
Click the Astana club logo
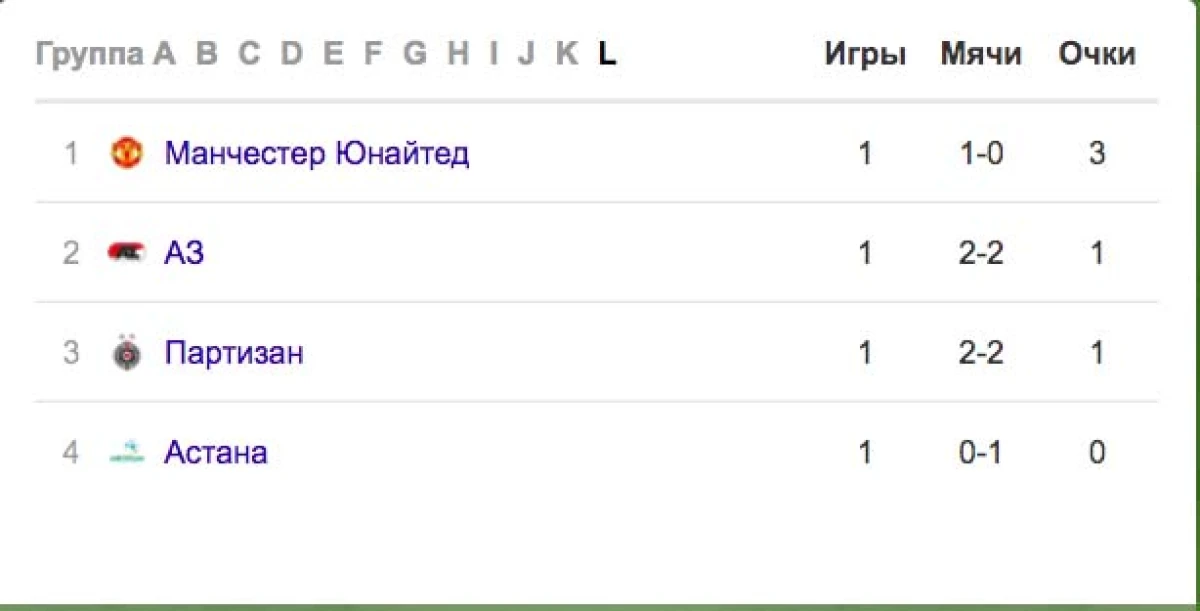pyautogui.click(x=126, y=453)
